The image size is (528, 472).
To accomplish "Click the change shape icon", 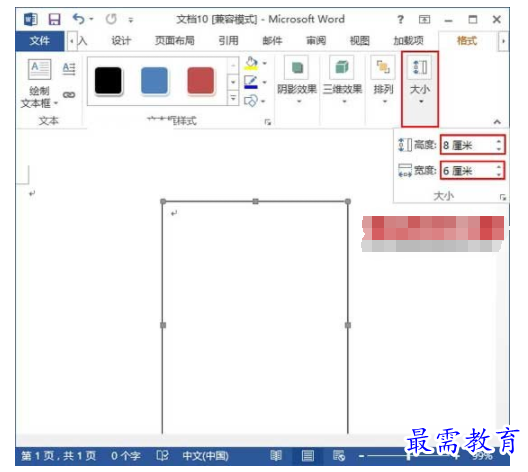I will [251, 100].
